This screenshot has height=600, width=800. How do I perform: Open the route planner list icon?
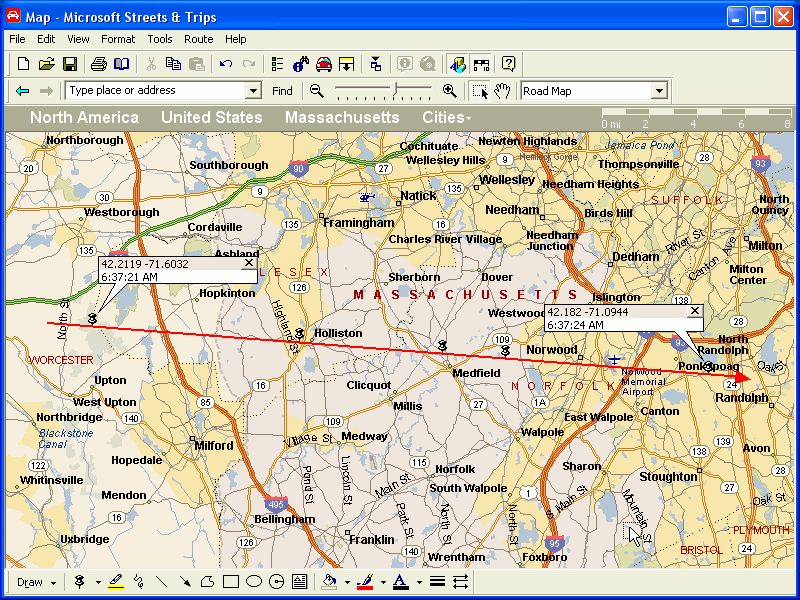pos(277,64)
